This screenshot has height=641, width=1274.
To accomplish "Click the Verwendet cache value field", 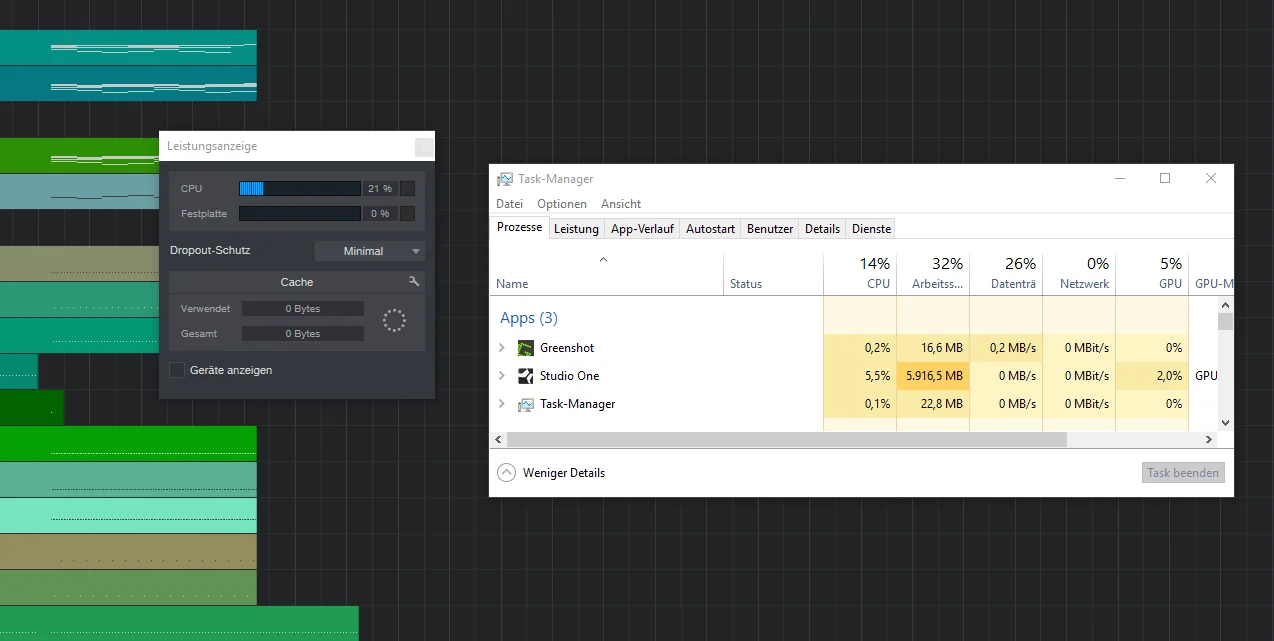I will pyautogui.click(x=303, y=309).
